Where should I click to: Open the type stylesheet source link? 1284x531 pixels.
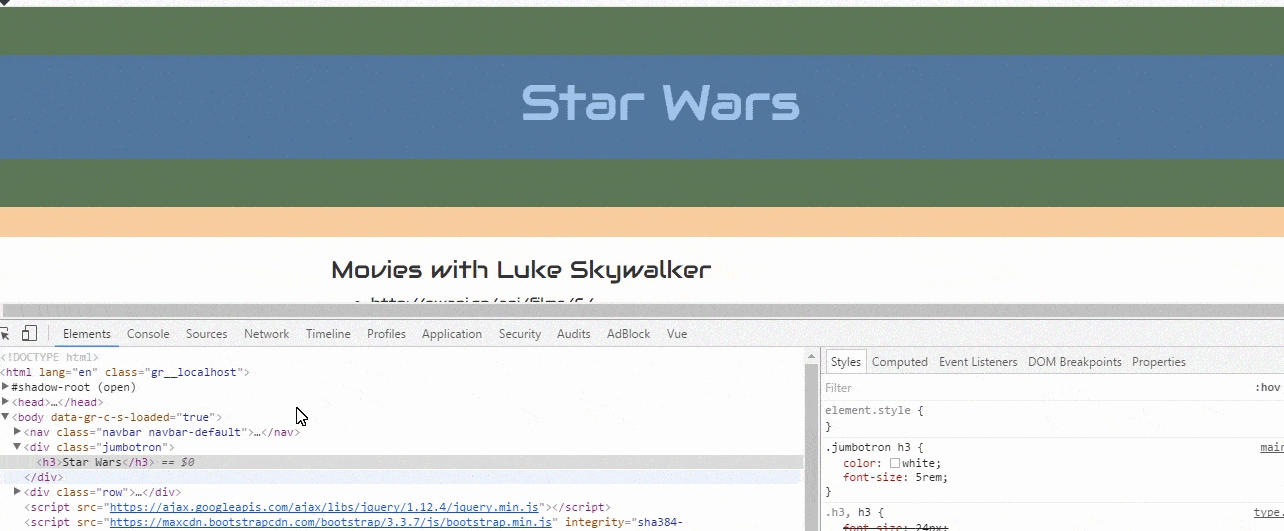[1268, 512]
